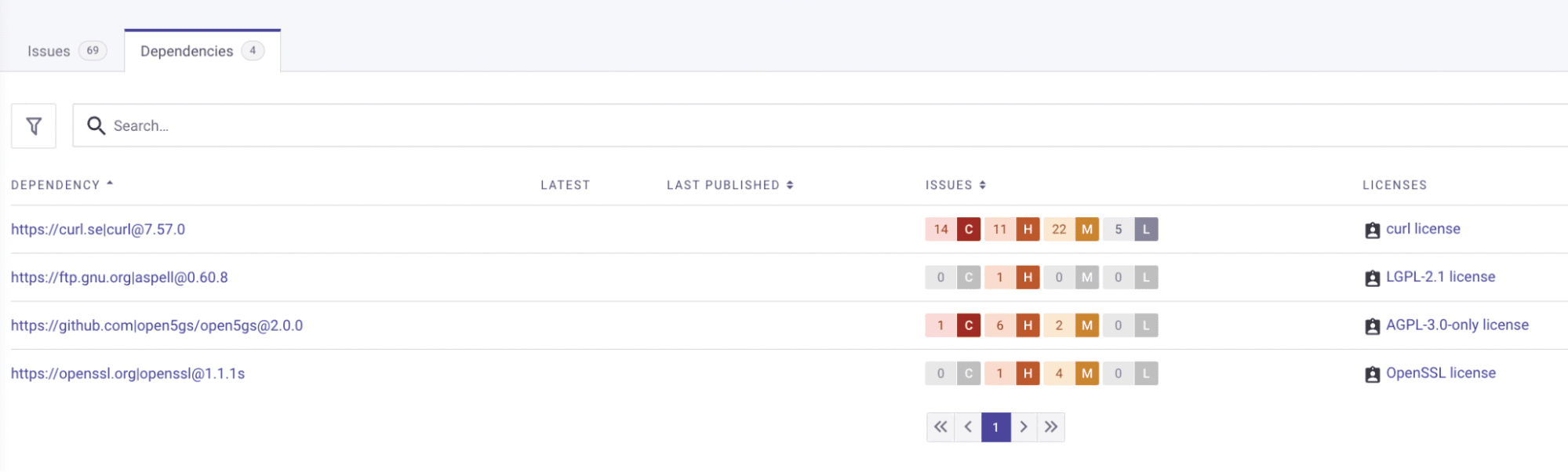Viewport: 1568px width, 472px height.
Task: Click license icon beside OpenSSL license
Action: [1372, 374]
